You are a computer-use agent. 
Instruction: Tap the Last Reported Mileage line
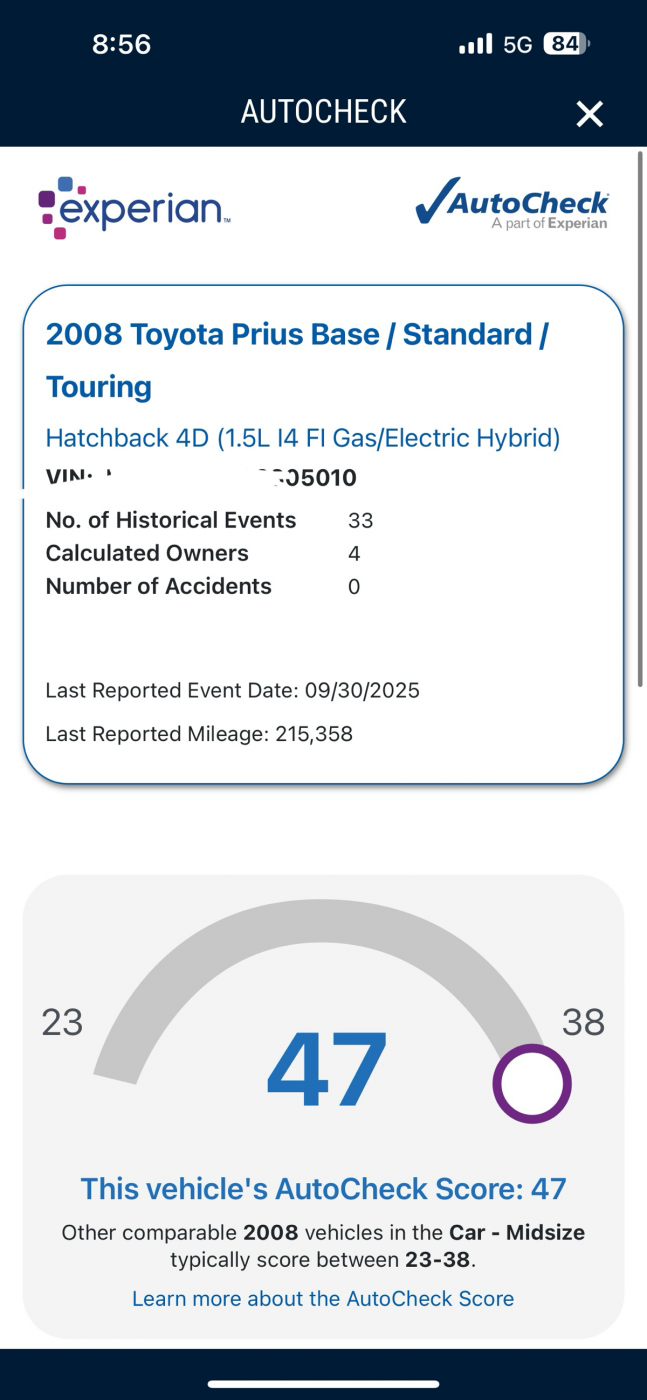[199, 734]
